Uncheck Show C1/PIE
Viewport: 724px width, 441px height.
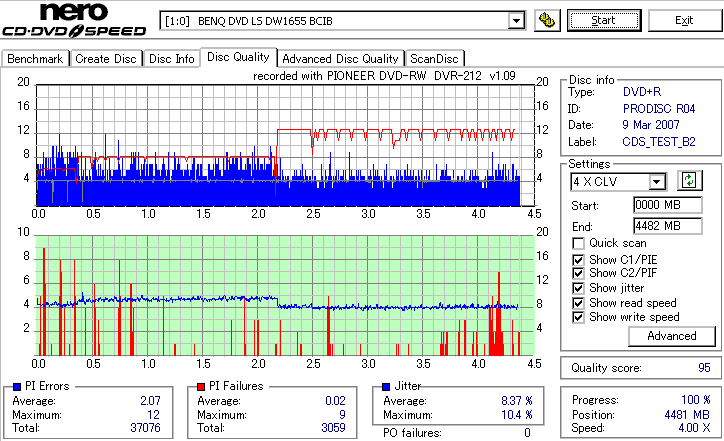[x=578, y=260]
